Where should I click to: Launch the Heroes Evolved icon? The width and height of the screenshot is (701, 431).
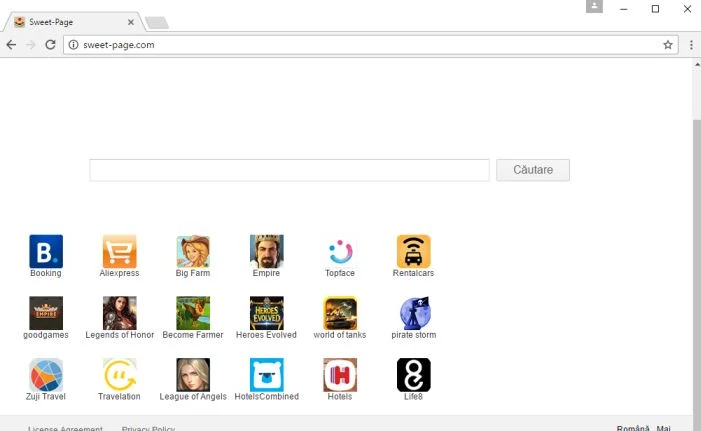pyautogui.click(x=266, y=313)
